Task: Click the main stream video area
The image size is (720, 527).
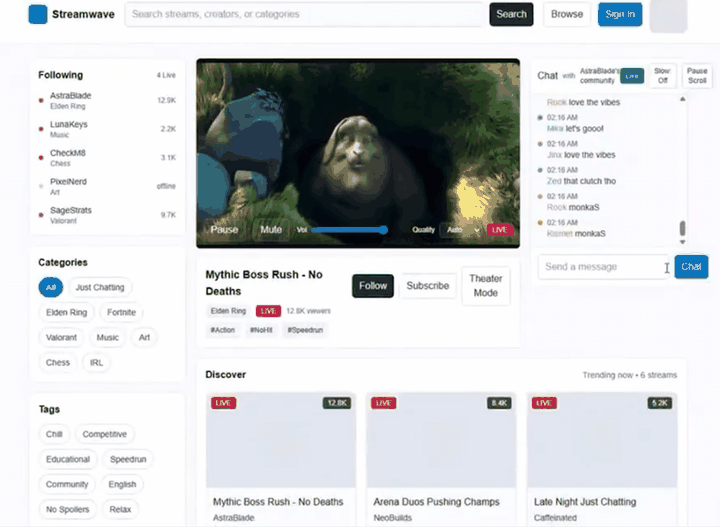Action: [x=358, y=154]
